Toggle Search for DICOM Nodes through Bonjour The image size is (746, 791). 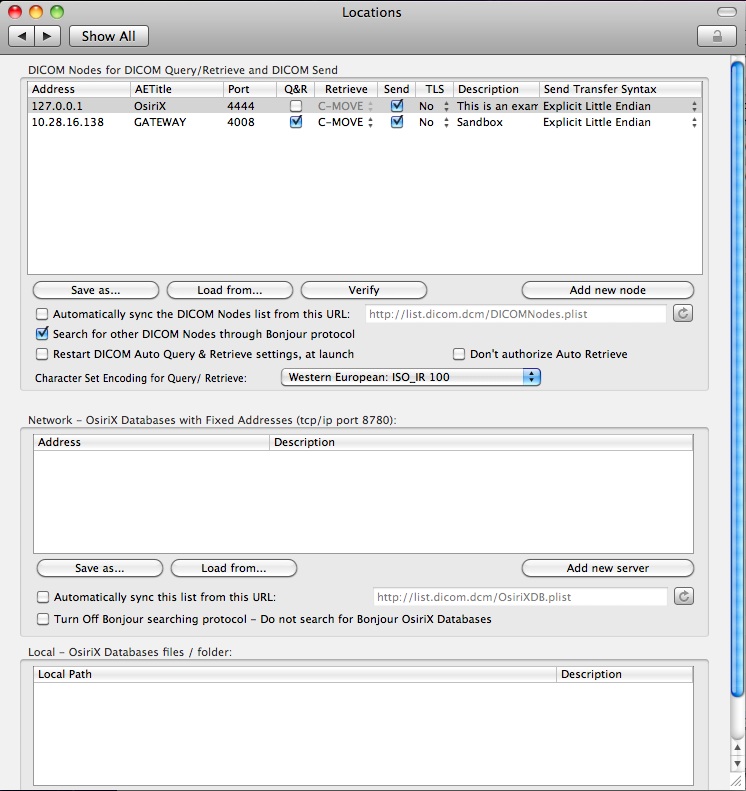42,334
